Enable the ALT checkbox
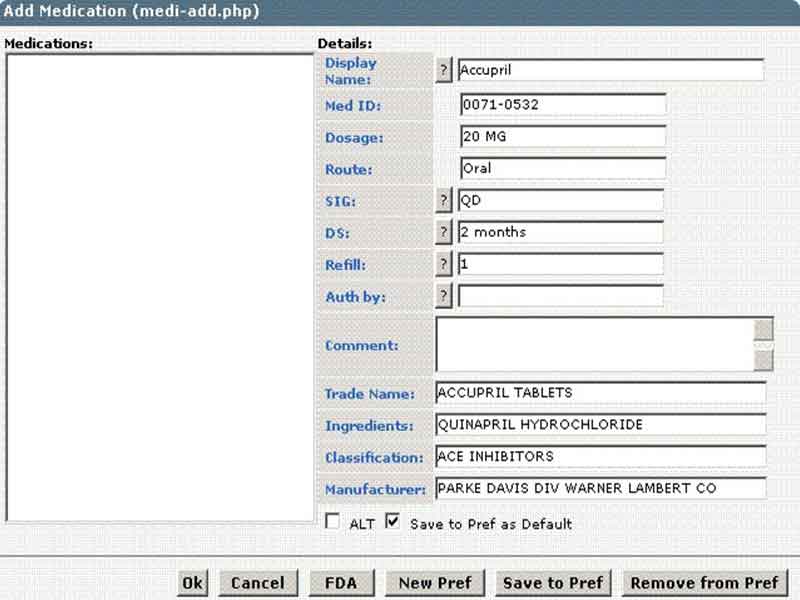The width and height of the screenshot is (800, 600). pyautogui.click(x=332, y=521)
